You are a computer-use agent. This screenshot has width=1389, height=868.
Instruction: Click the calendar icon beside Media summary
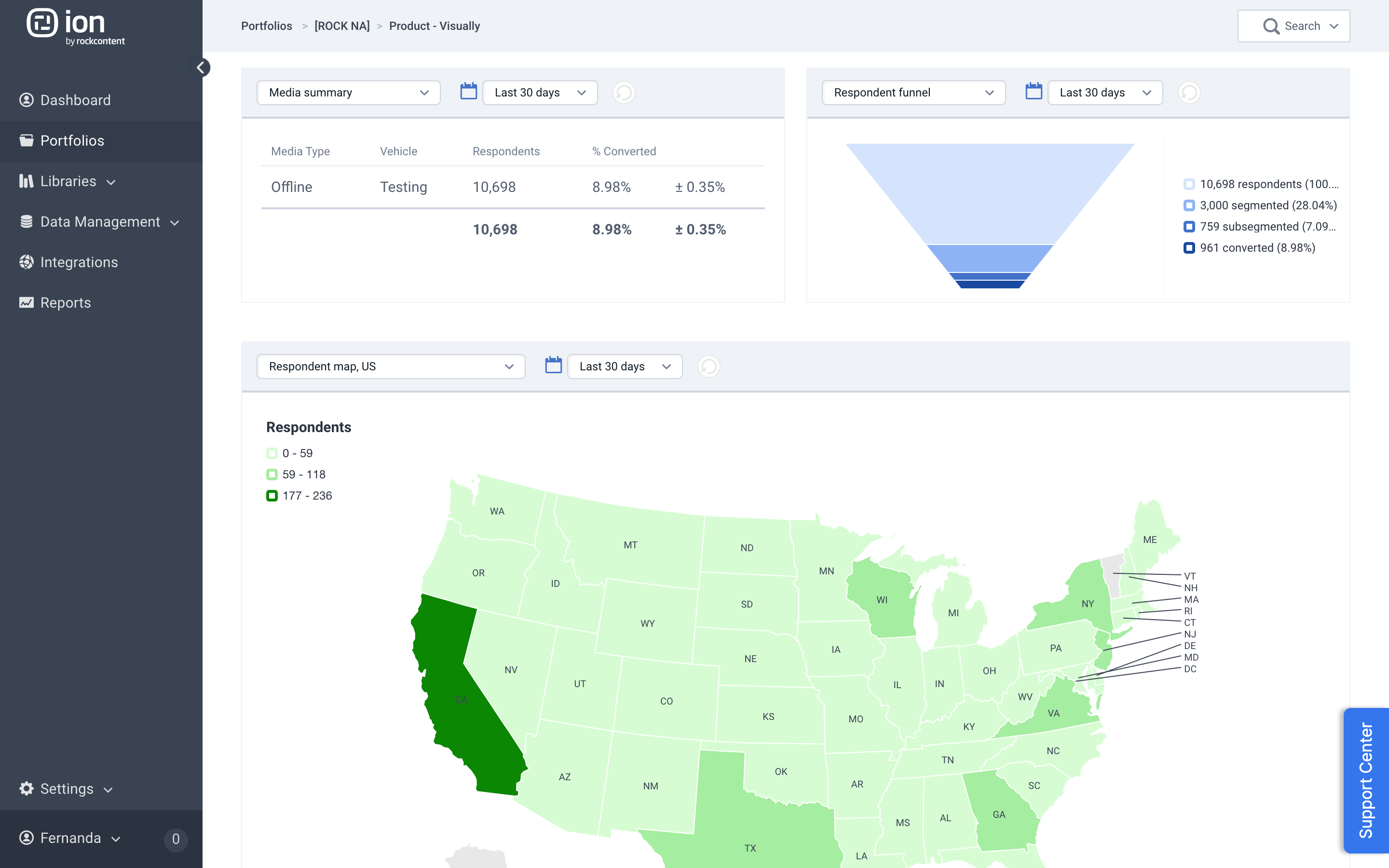(x=468, y=92)
